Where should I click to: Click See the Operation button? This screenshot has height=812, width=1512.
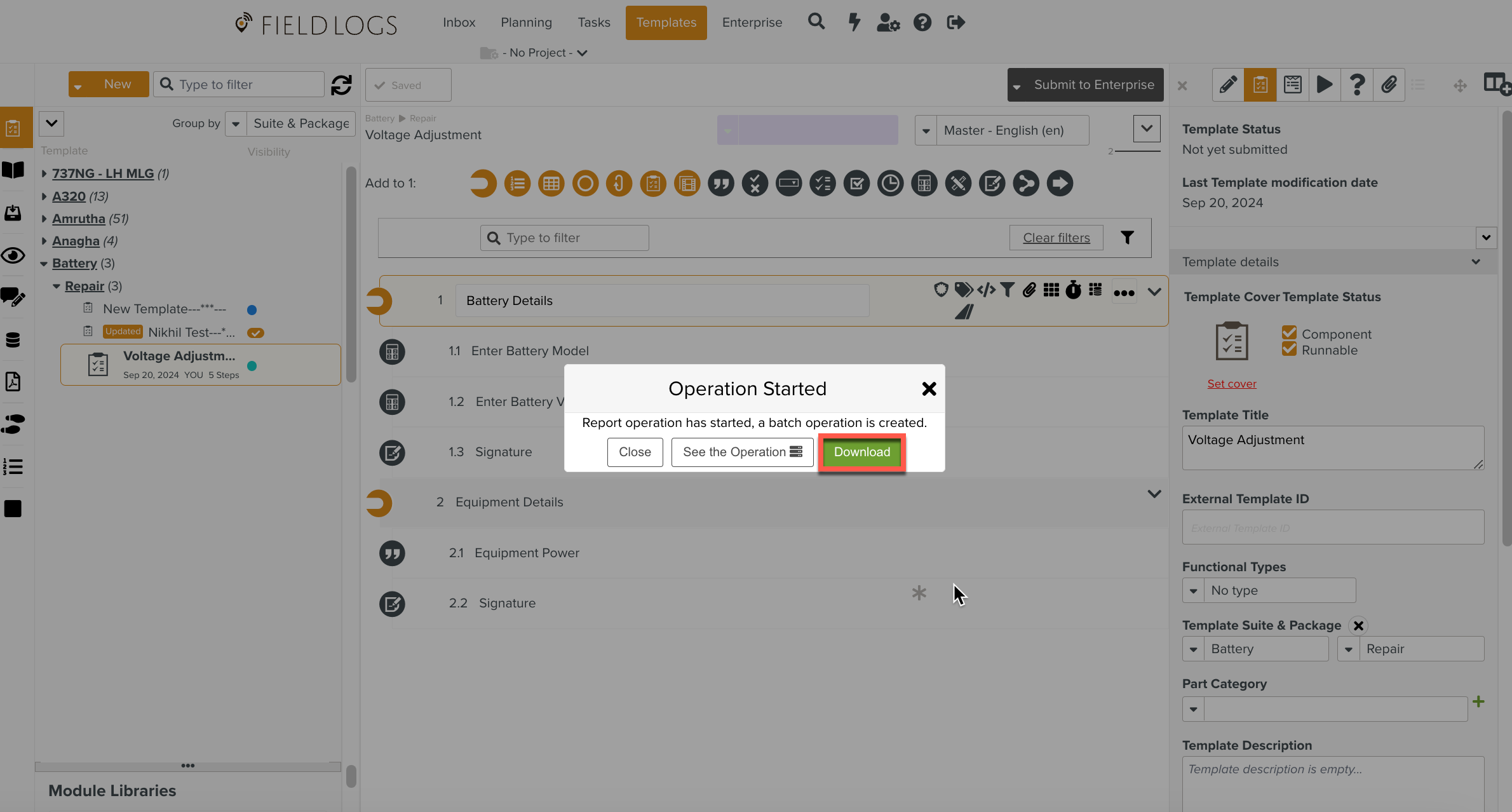[742, 452]
